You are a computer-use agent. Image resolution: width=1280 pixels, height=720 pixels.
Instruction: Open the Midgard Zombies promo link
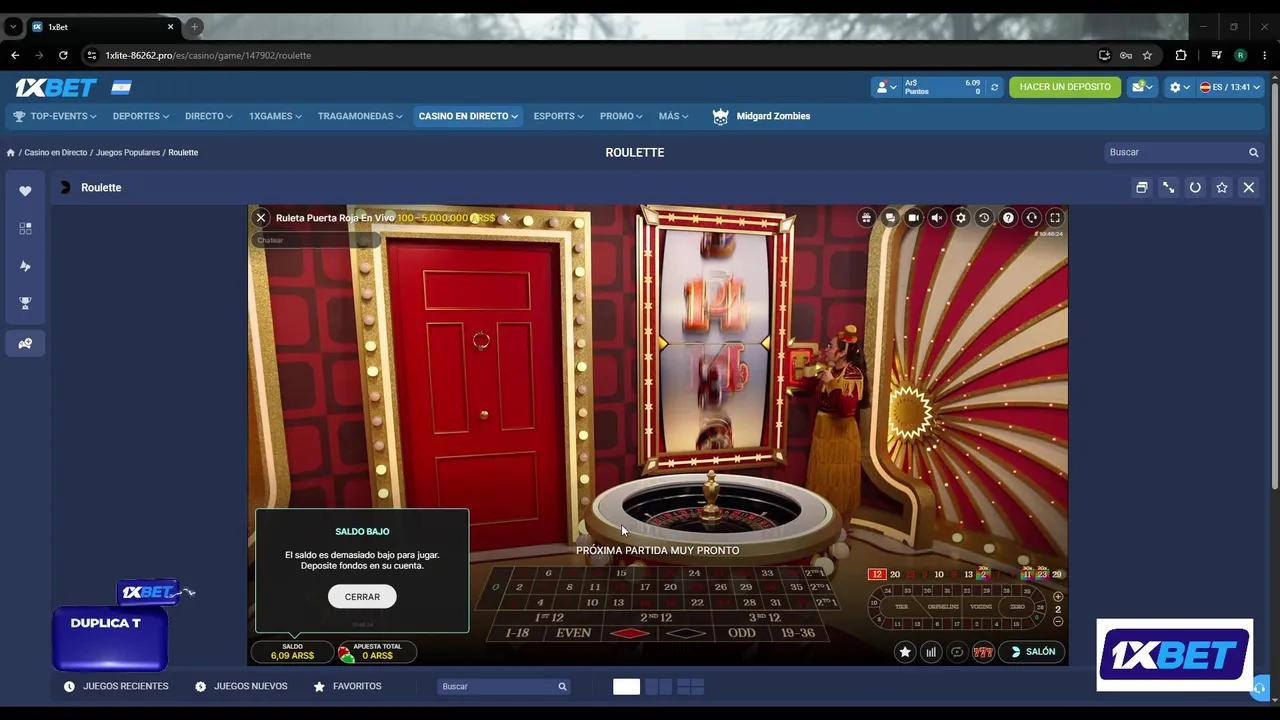point(761,116)
